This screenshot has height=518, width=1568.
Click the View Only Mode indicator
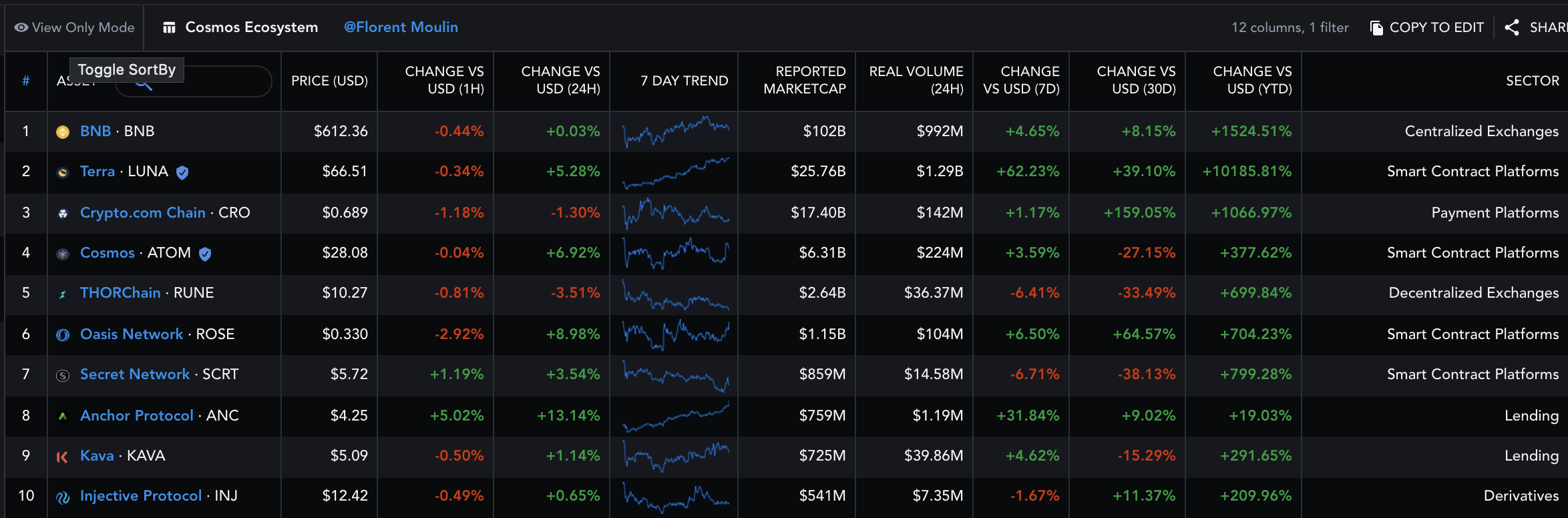(75, 27)
